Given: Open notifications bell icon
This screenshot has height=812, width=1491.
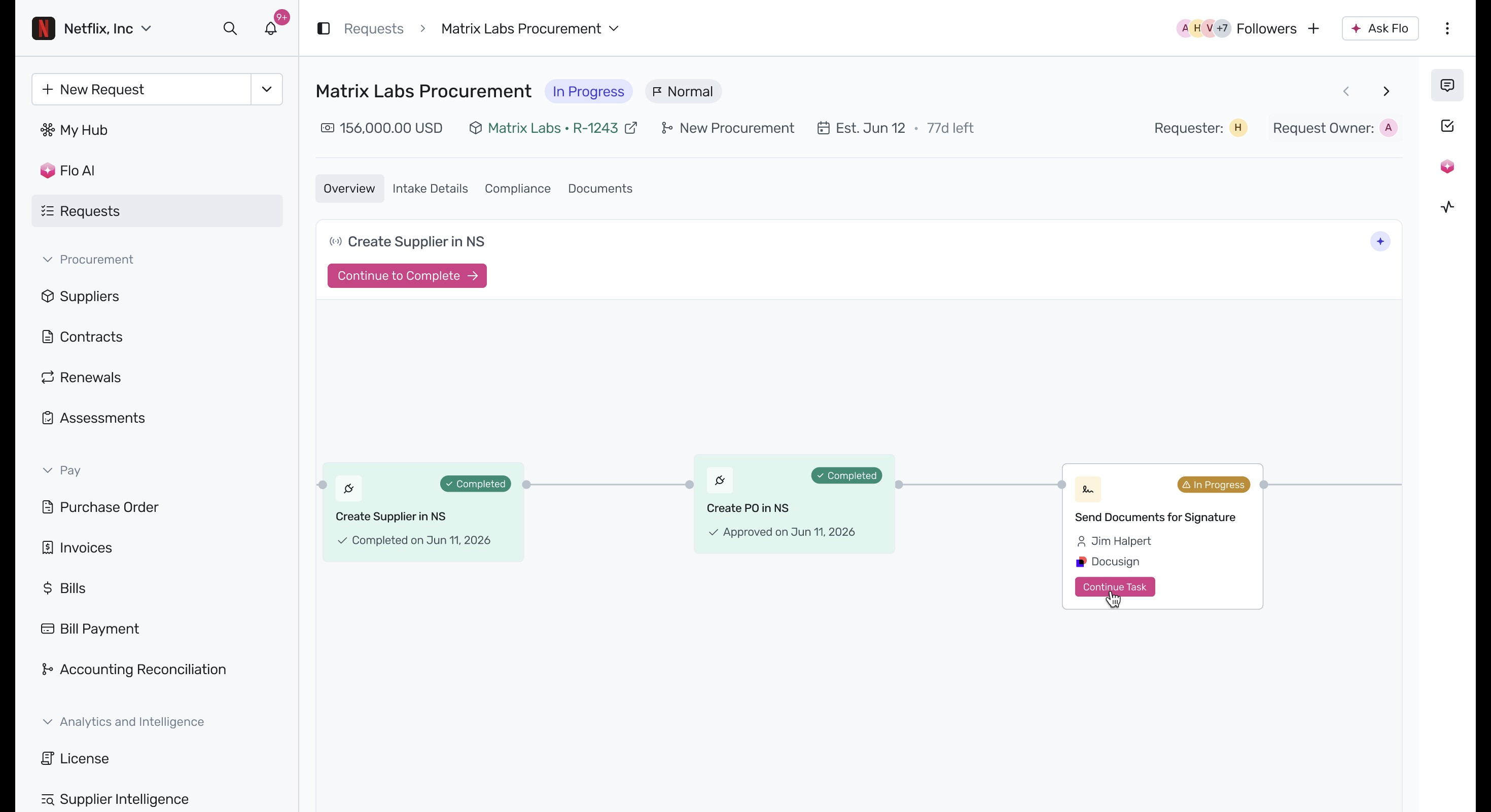Looking at the screenshot, I should click(x=271, y=28).
